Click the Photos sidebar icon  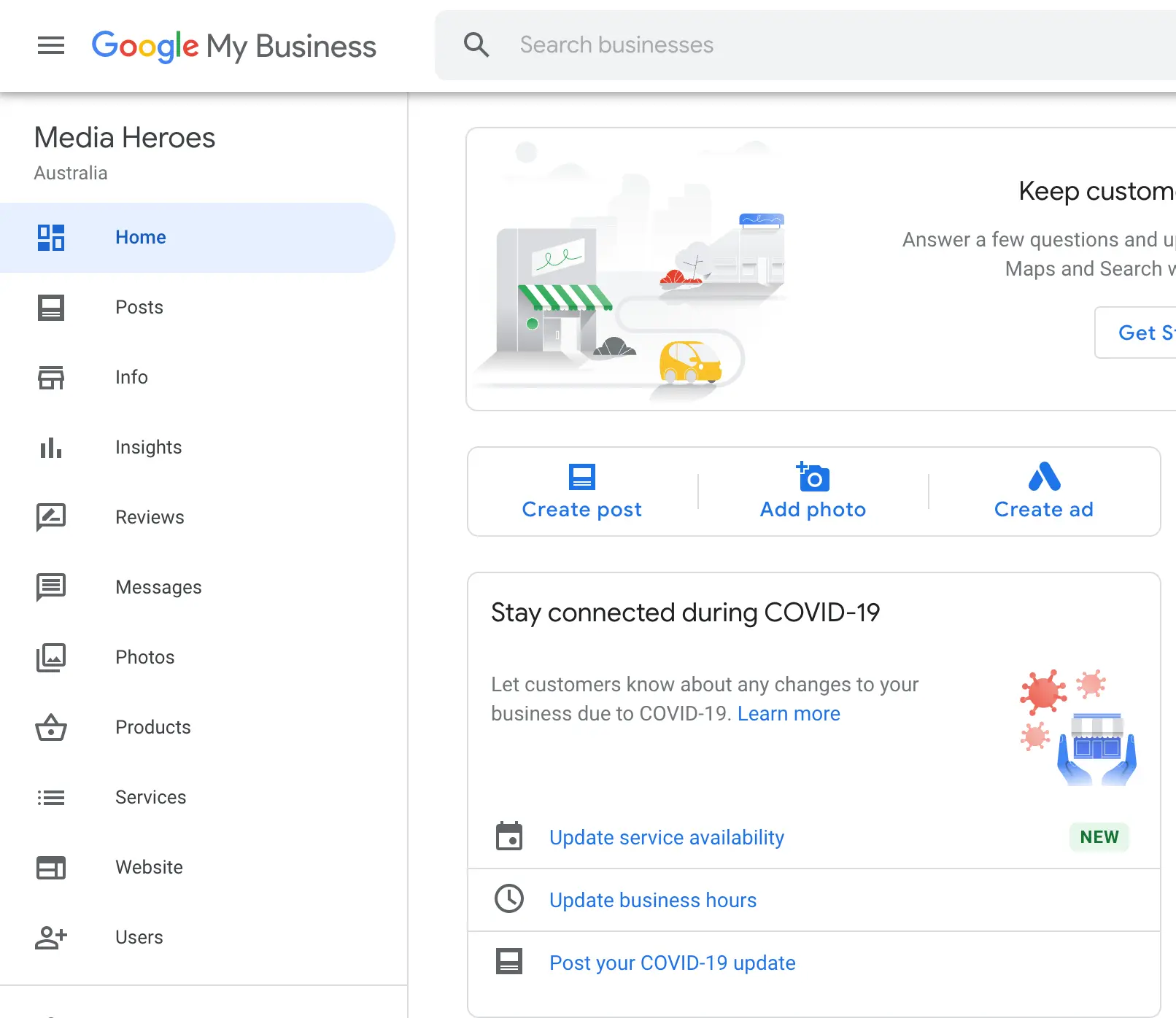point(51,658)
